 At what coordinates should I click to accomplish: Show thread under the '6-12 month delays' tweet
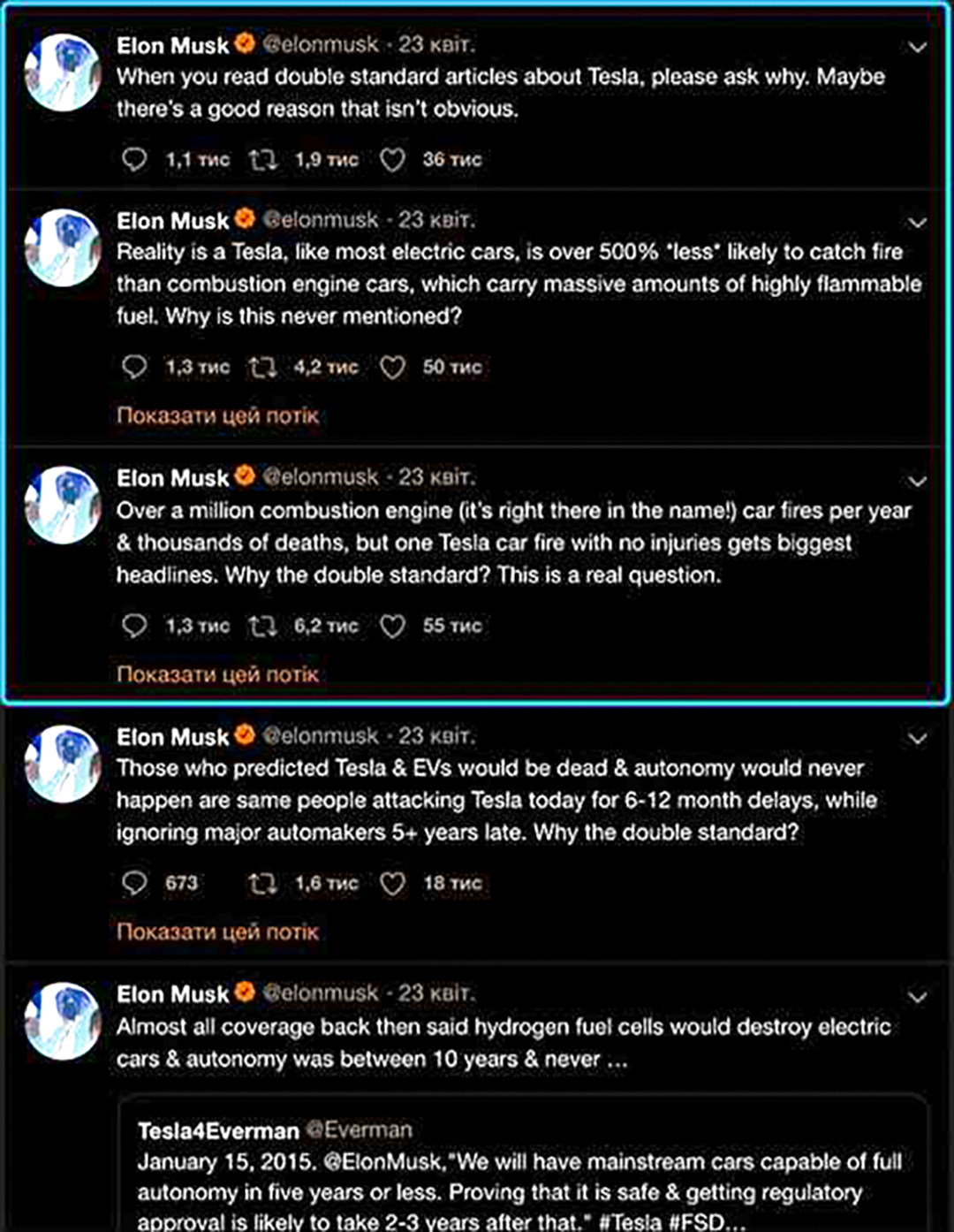coord(217,932)
